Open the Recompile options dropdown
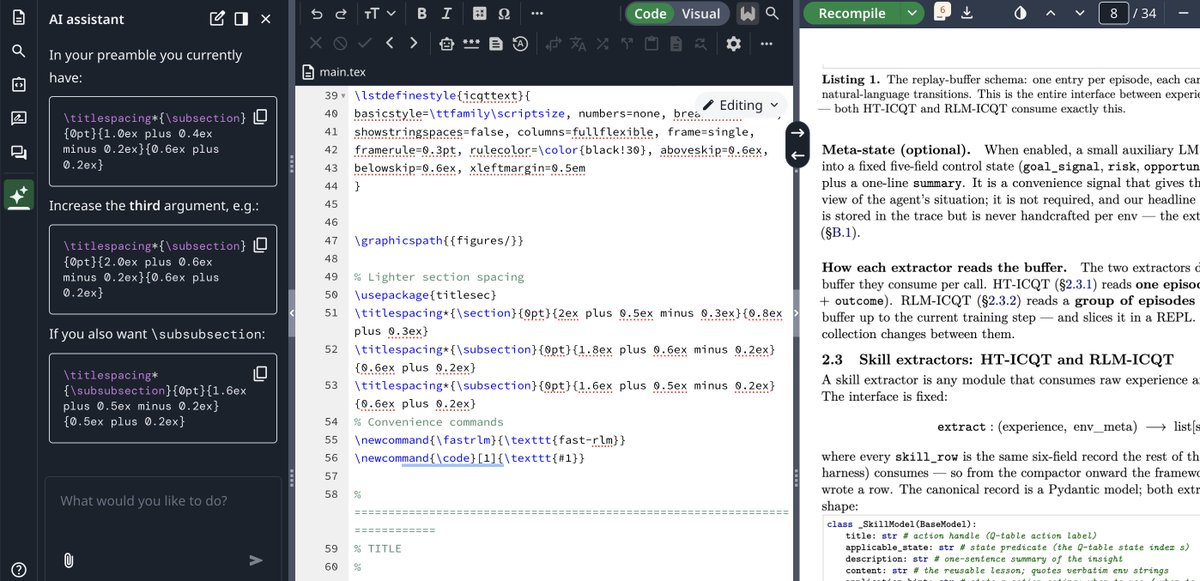Viewport: 1200px width, 581px height. pyautogui.click(x=911, y=13)
